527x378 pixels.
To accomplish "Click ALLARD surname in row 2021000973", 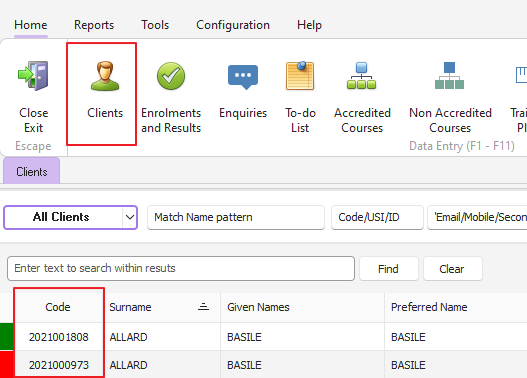I will tap(128, 365).
